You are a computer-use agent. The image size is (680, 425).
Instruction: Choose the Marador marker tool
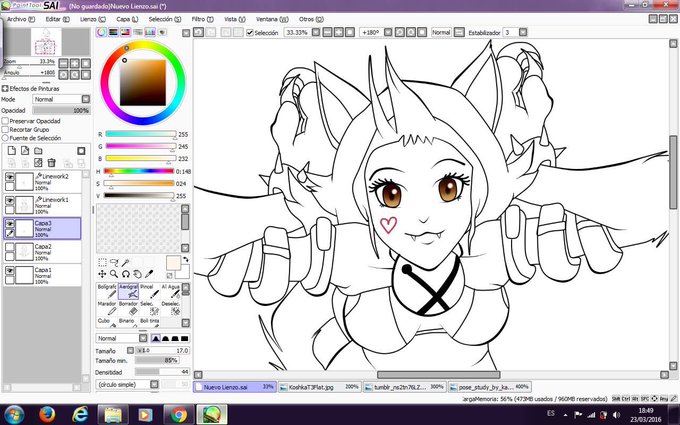pos(107,308)
